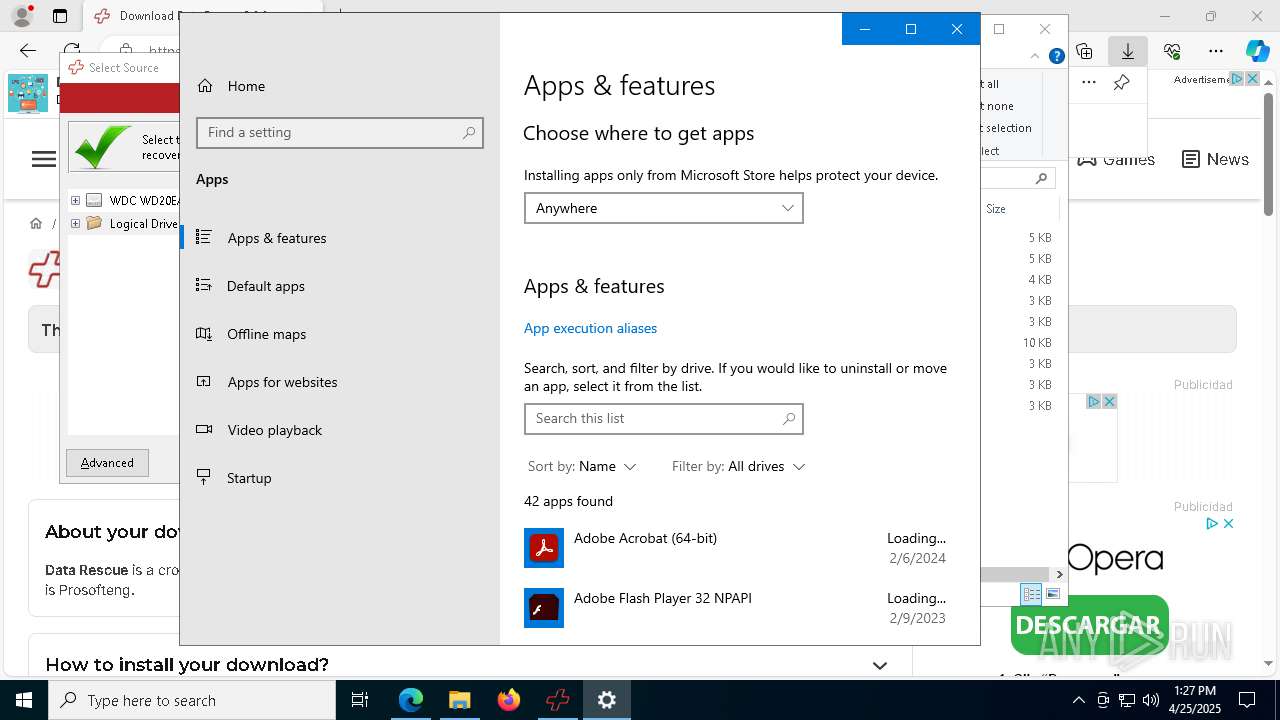This screenshot has width=1280, height=720.
Task: Go back in the Edge browser
Action: click(x=28, y=50)
